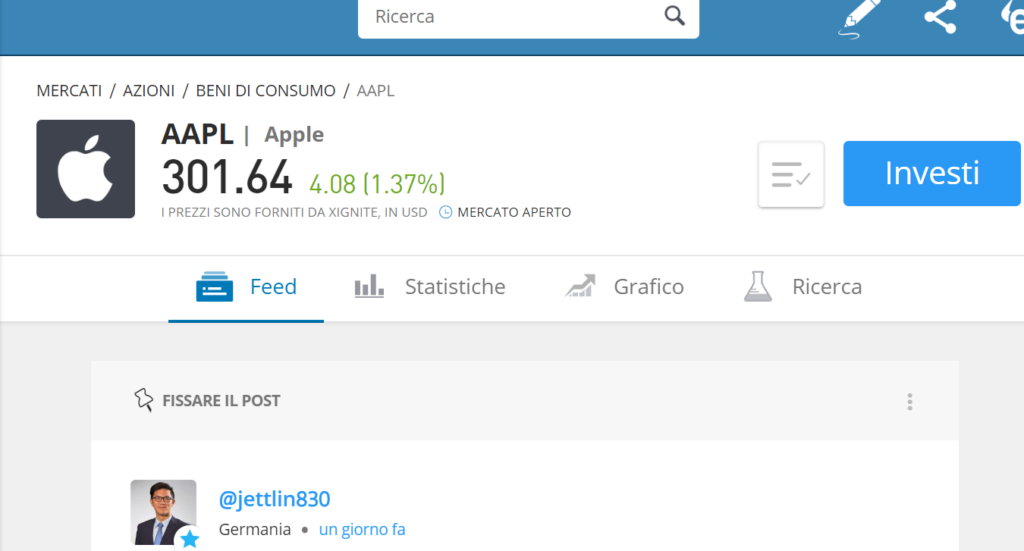
Task: Click the AAPL ticker heading
Action: (197, 134)
